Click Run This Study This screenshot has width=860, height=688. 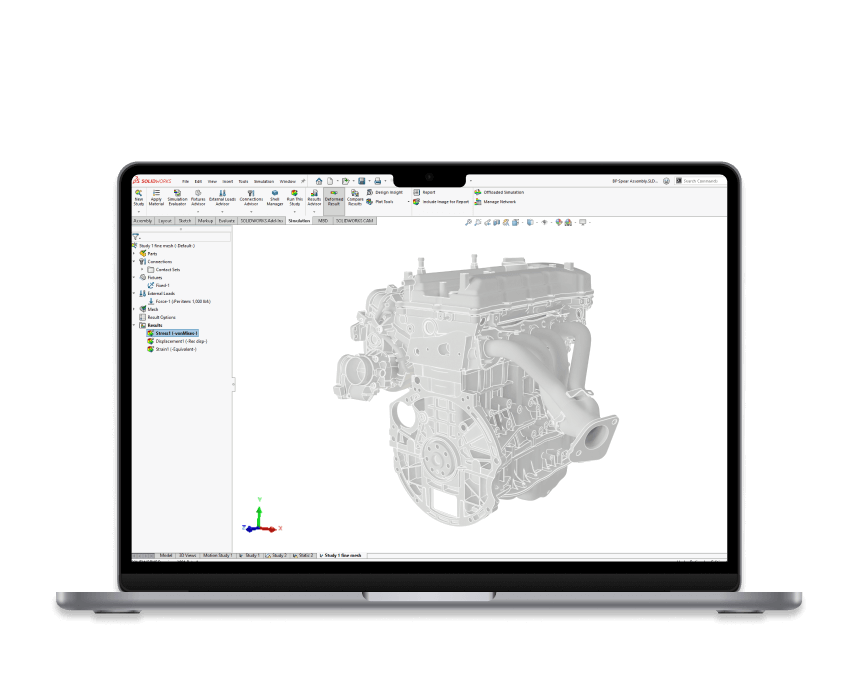coord(294,193)
